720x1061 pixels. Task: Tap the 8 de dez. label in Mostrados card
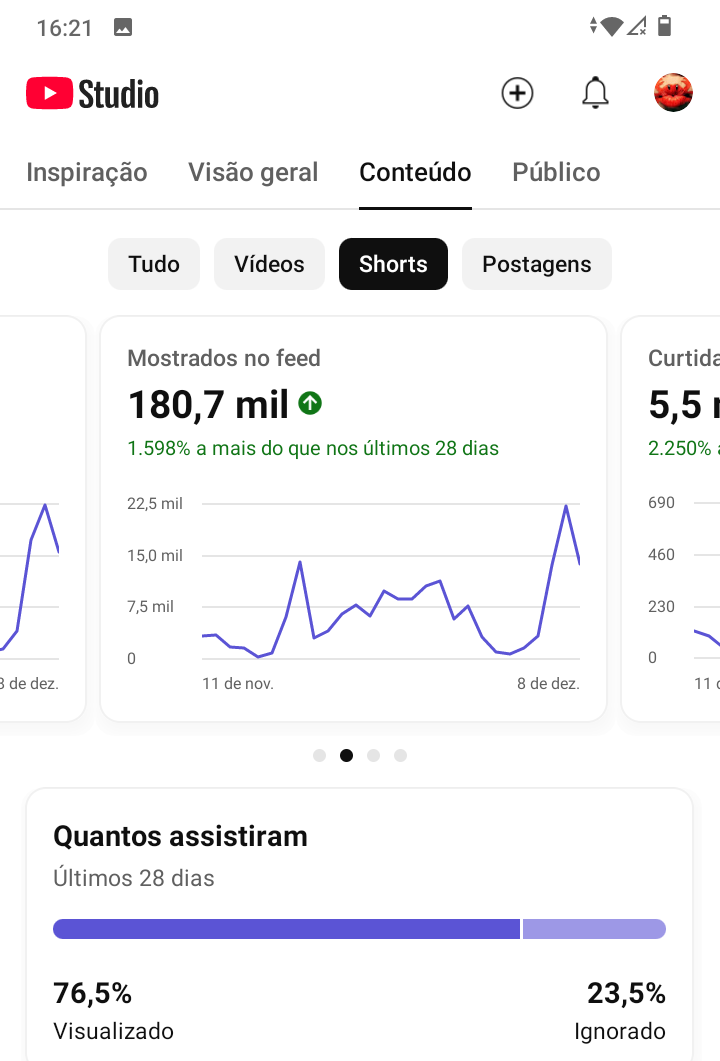[548, 683]
